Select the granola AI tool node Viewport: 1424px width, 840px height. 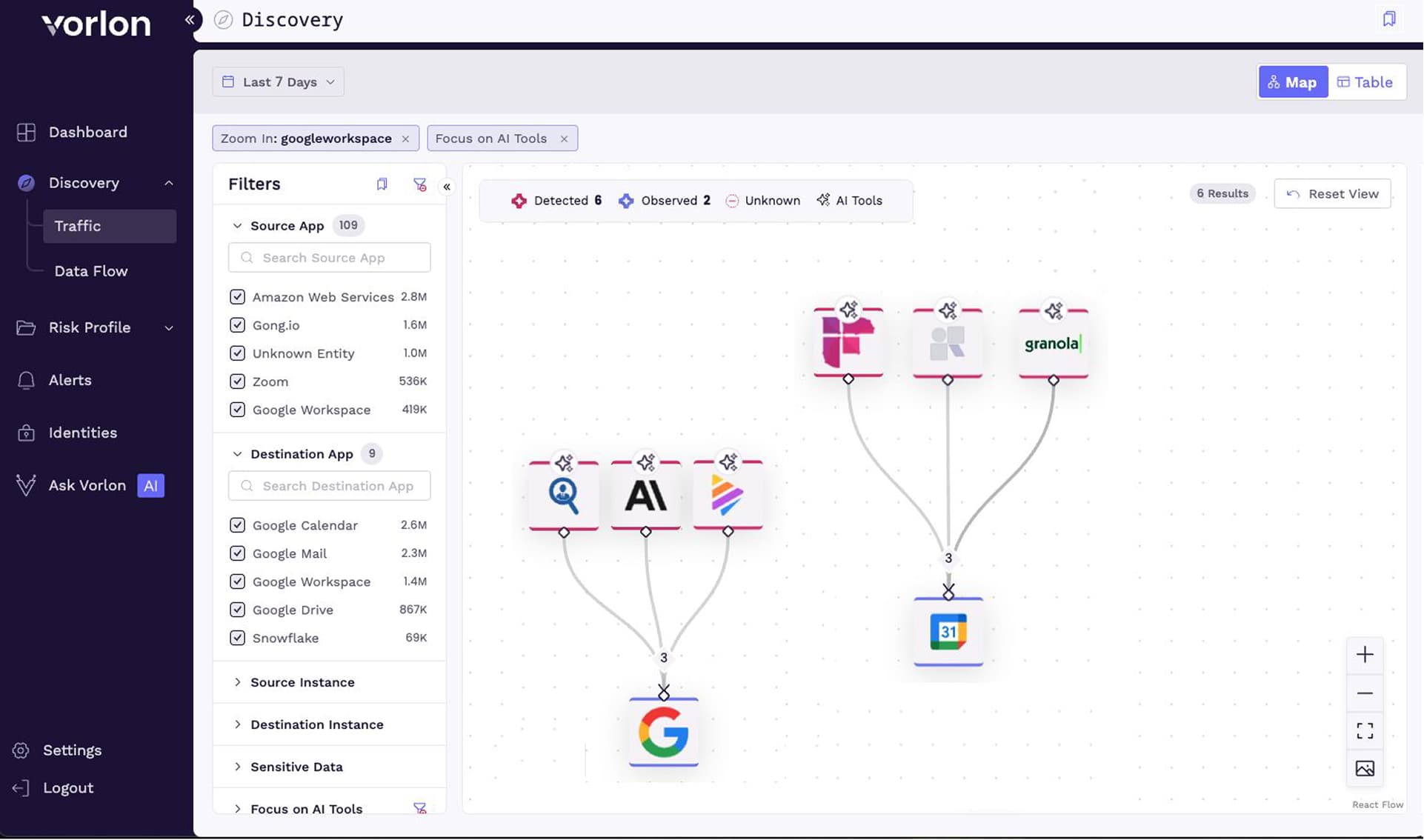click(1053, 344)
